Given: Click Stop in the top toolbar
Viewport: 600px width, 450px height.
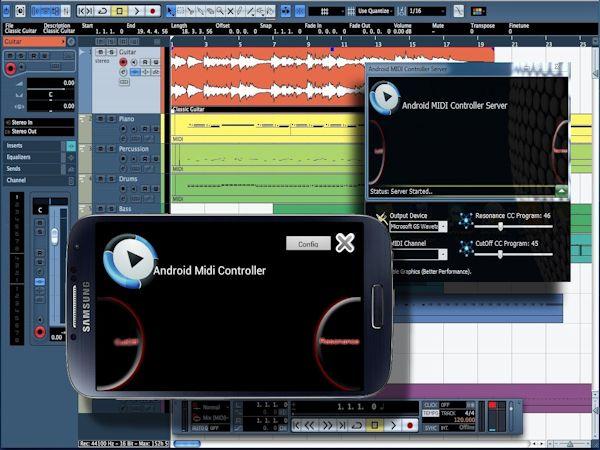Looking at the screenshot, I should click(x=119, y=11).
